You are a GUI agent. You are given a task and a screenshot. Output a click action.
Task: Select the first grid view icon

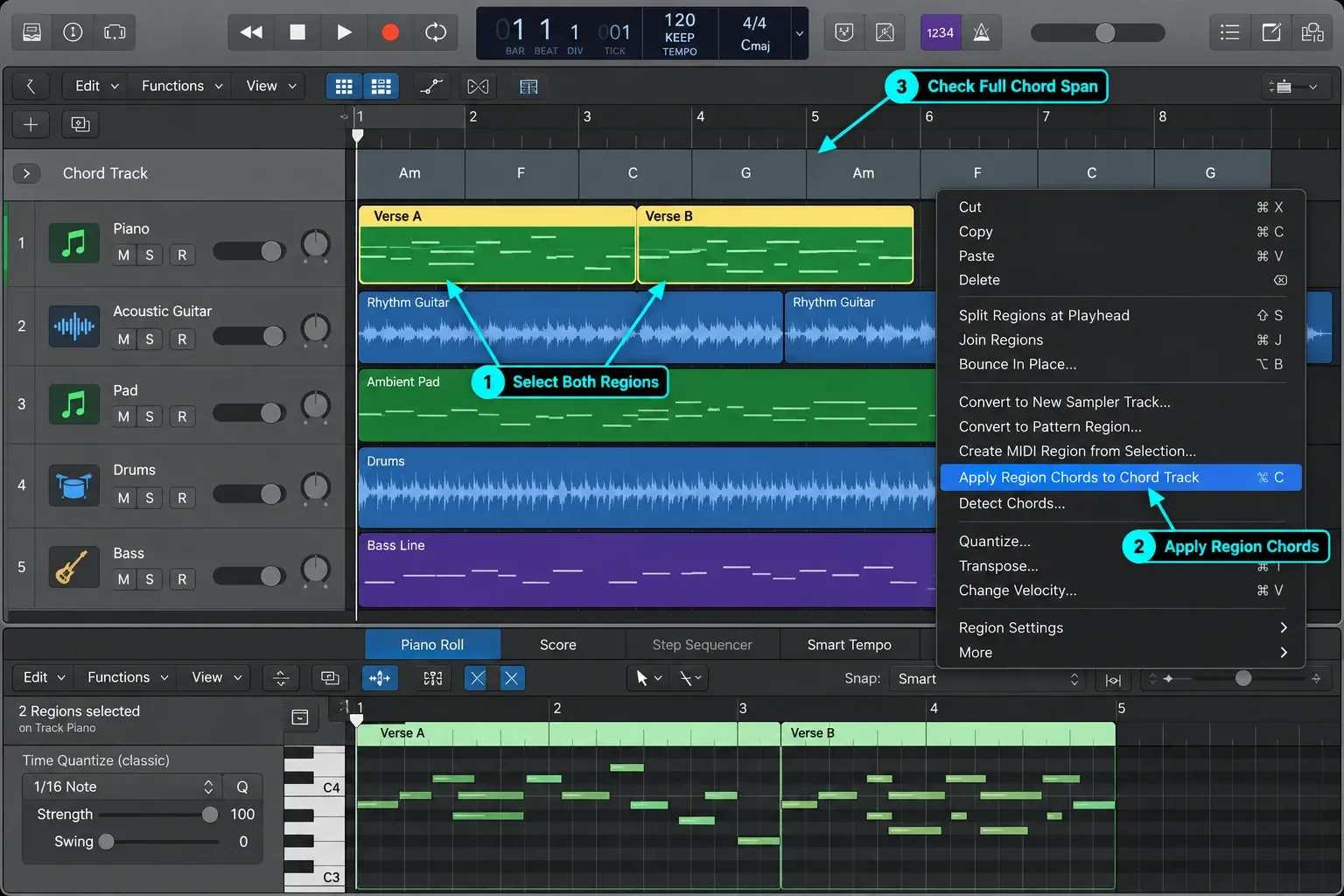344,86
